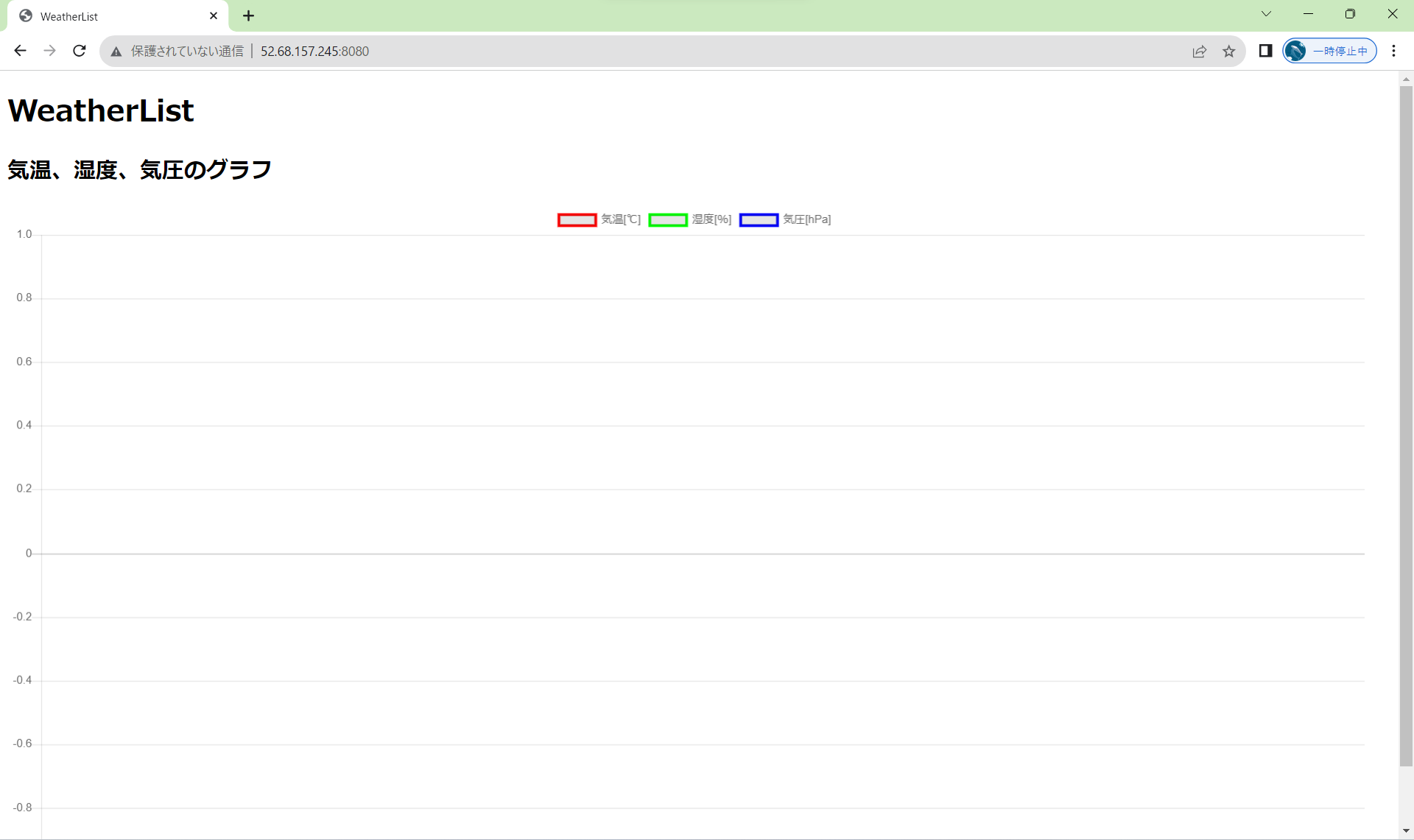This screenshot has height=840, width=1414.
Task: Toggle 気温[℃] dataset in legend
Action: (620, 219)
